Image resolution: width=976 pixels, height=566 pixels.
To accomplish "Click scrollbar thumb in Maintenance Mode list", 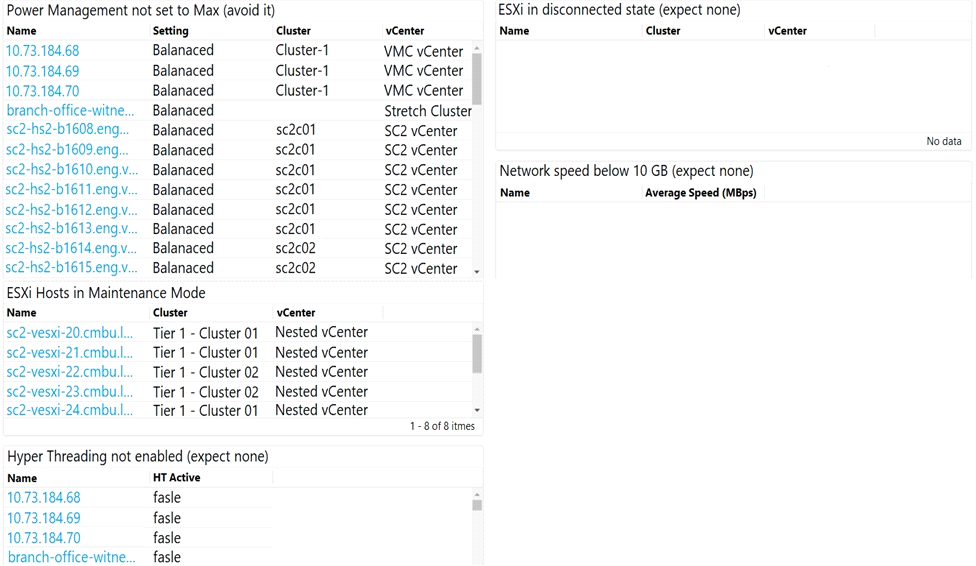I will click(477, 353).
